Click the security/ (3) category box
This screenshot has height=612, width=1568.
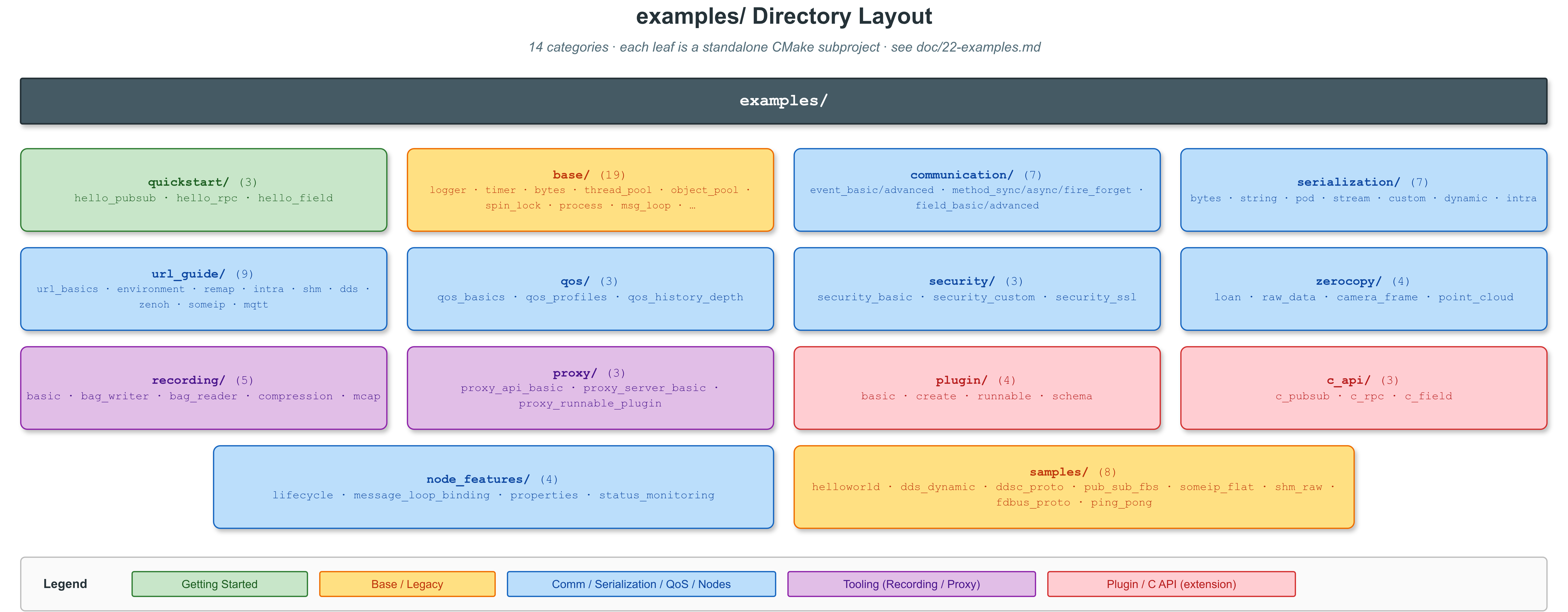977,289
